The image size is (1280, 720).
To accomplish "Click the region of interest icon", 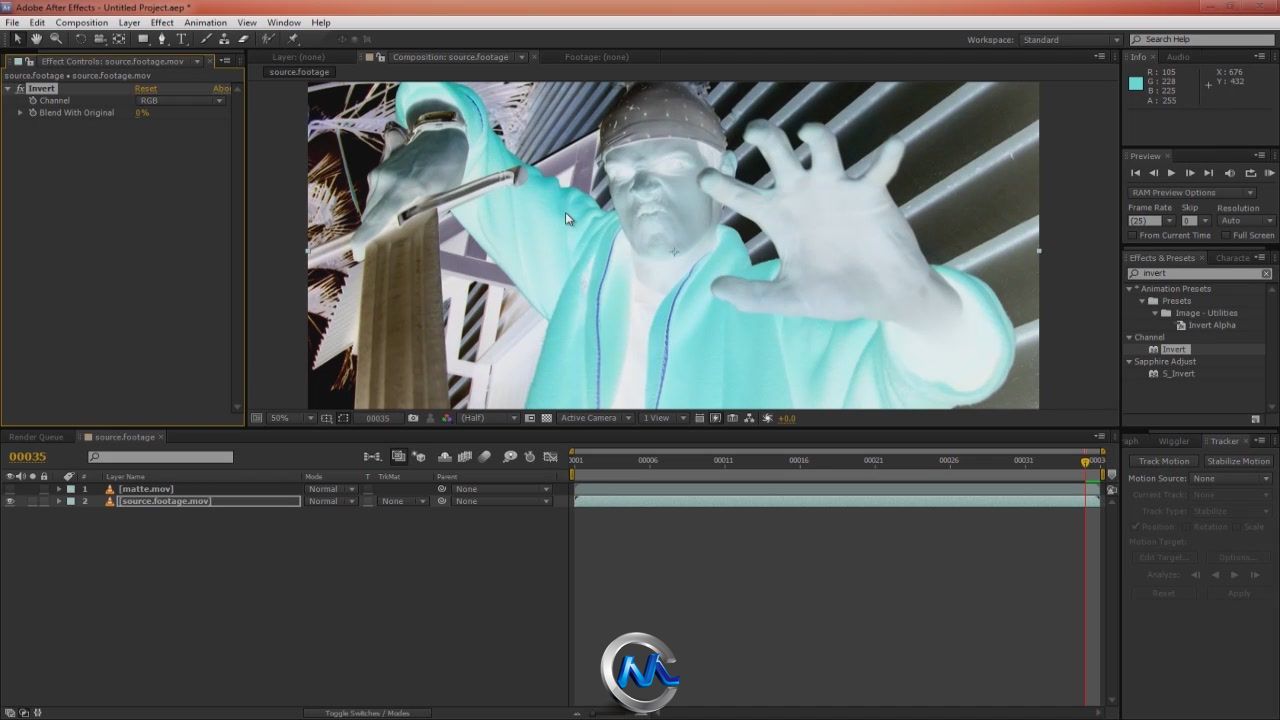I will 530,418.
